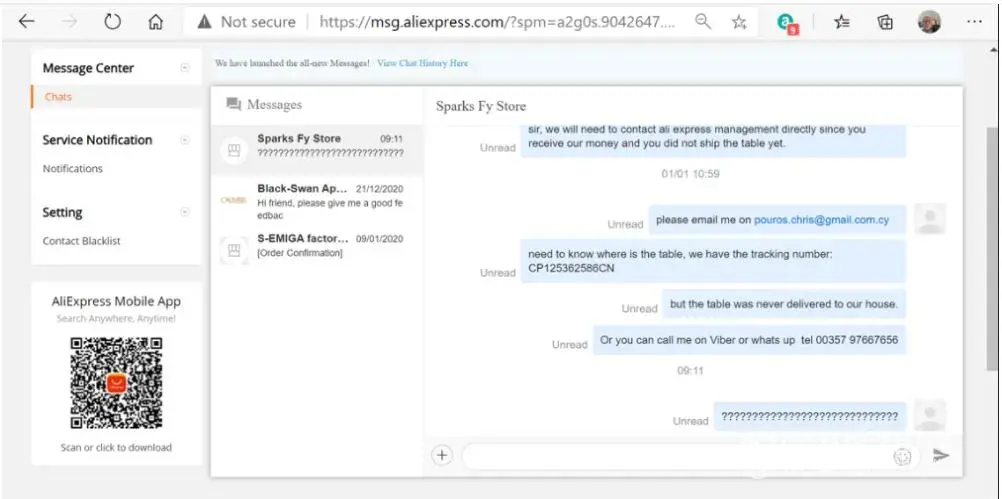Open the zoom magnifier in address bar
This screenshot has width=1002, height=499.
coord(703,22)
